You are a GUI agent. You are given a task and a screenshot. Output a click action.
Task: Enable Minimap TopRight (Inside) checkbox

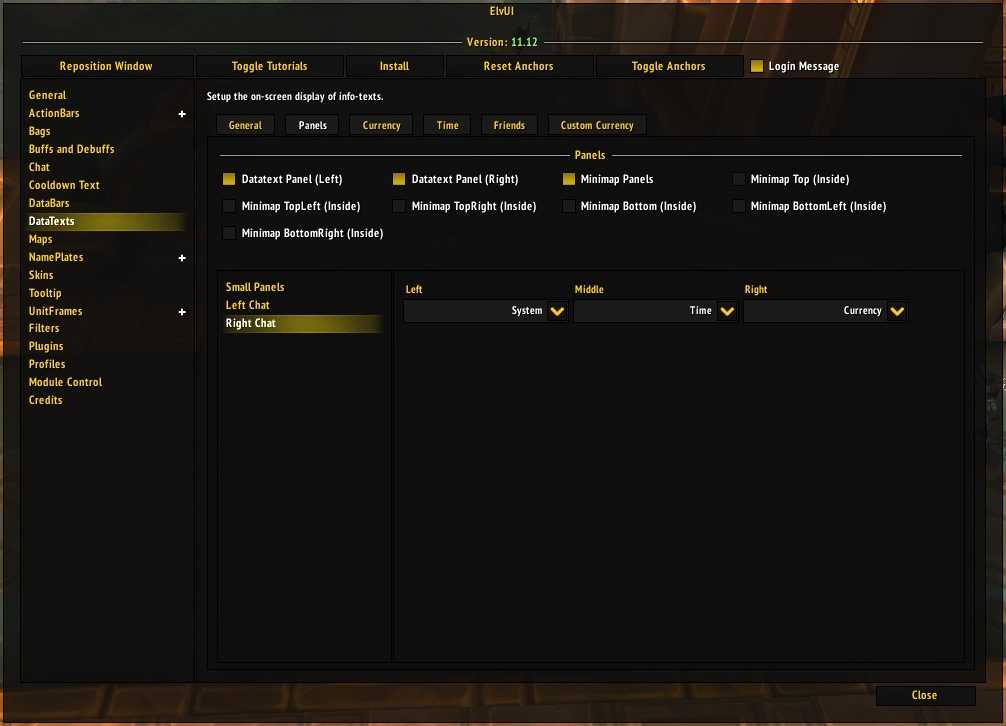tap(398, 206)
